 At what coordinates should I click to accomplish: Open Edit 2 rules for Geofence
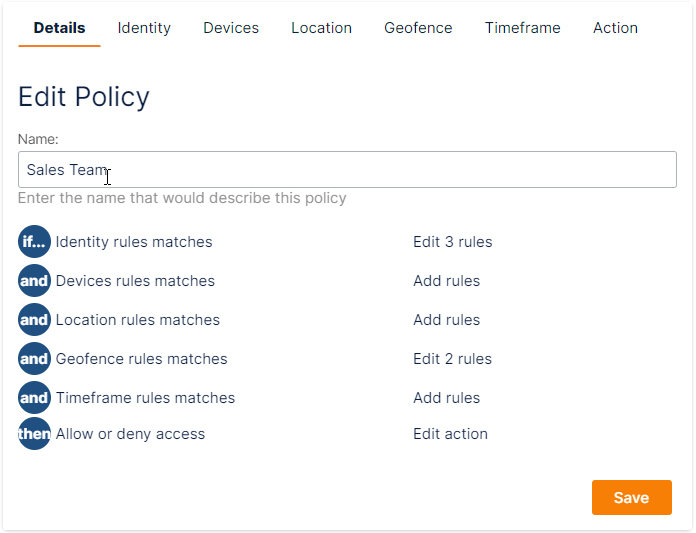(x=452, y=359)
